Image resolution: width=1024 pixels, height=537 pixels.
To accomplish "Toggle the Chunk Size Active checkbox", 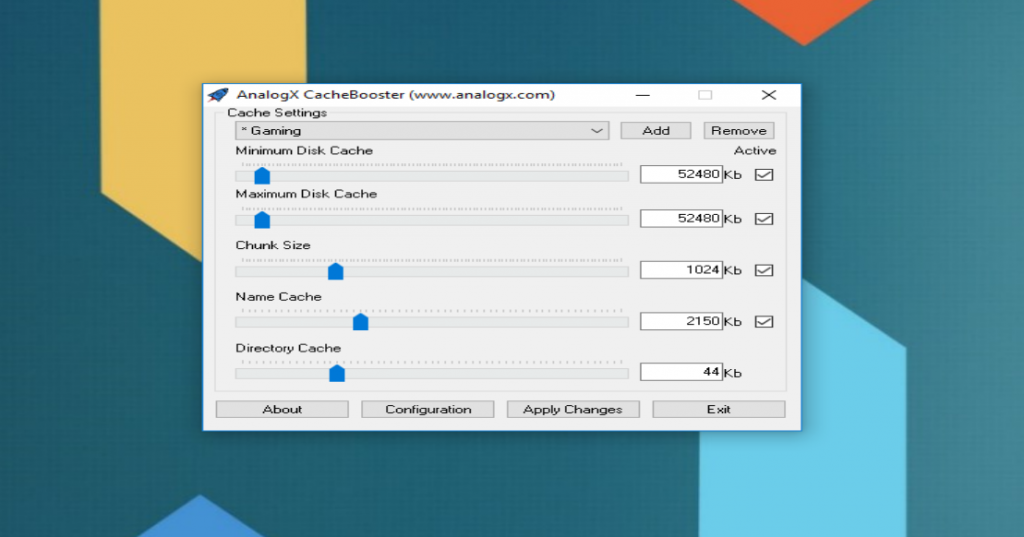I will (764, 270).
